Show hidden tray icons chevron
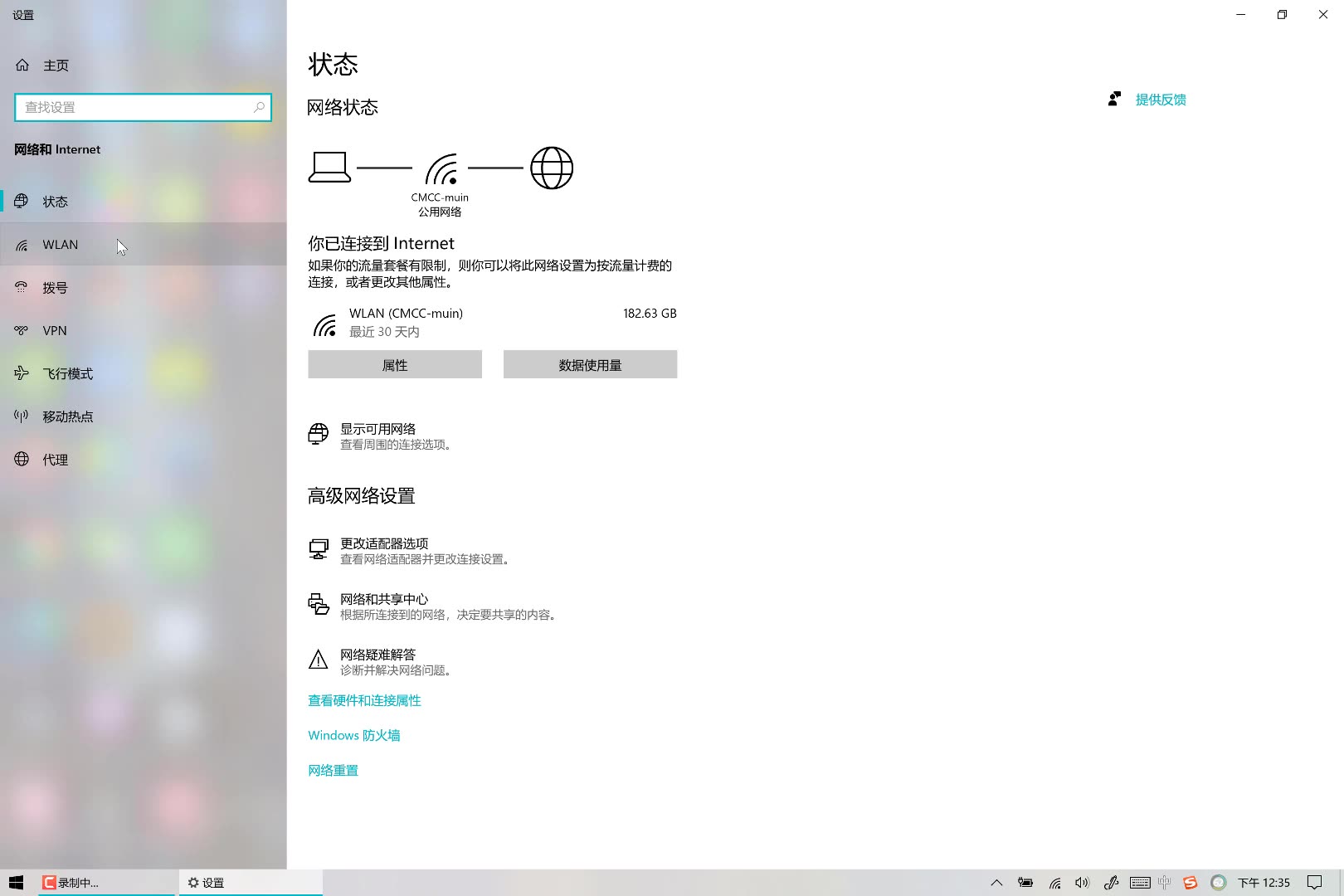 [997, 883]
